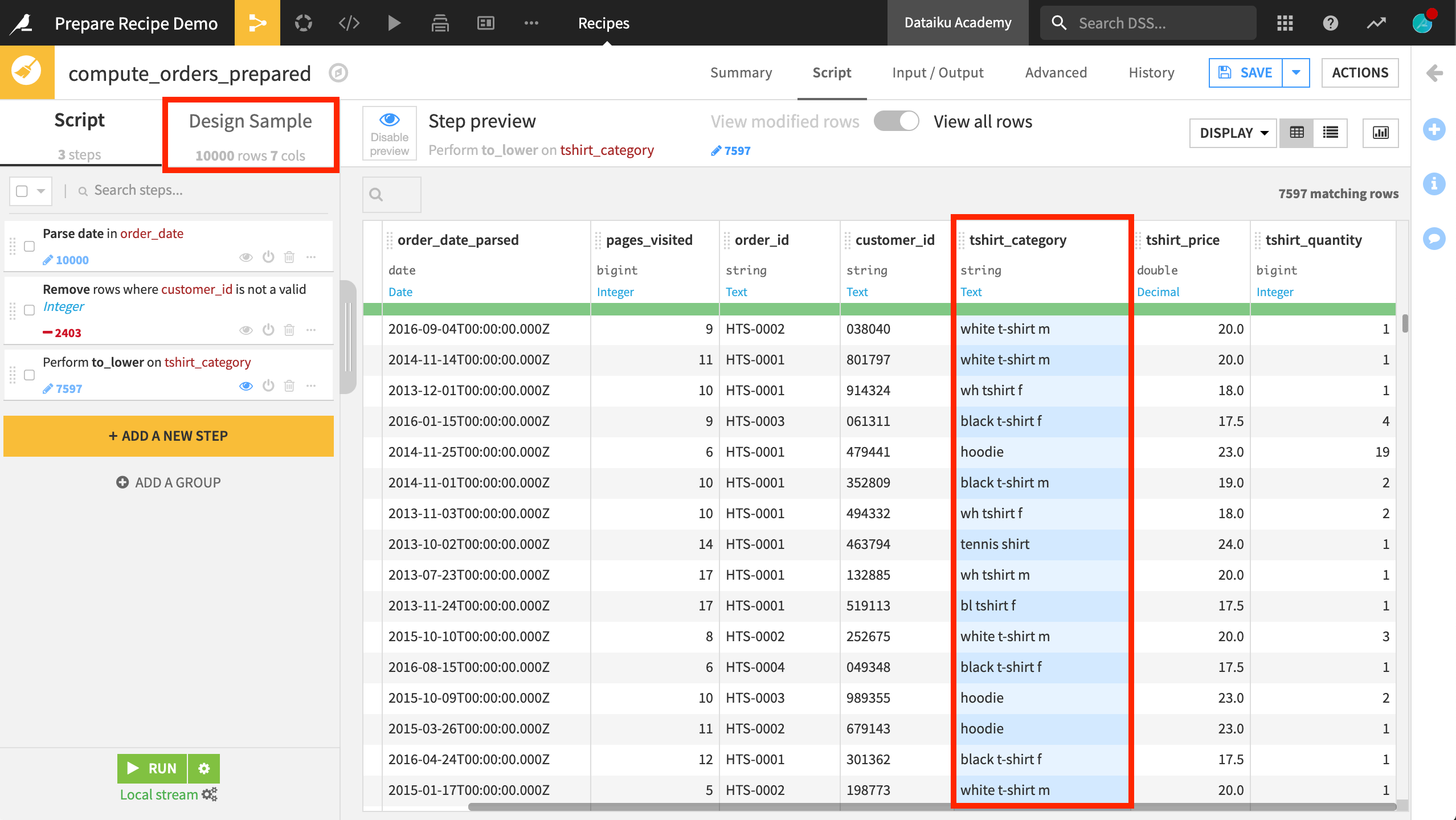Viewport: 1456px width, 820px height.
Task: Click Disable preview button
Action: coord(390,133)
